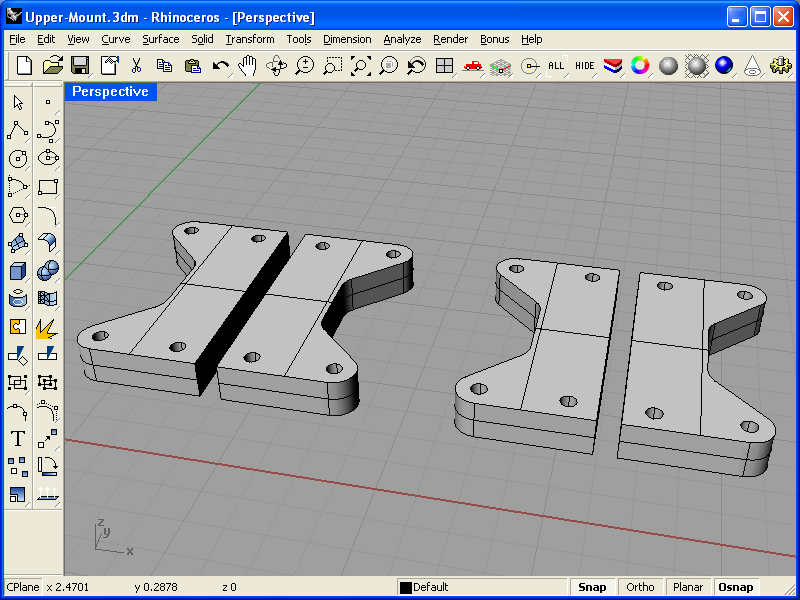This screenshot has width=800, height=600.
Task: Click the Undo arrow icon
Action: [220, 65]
